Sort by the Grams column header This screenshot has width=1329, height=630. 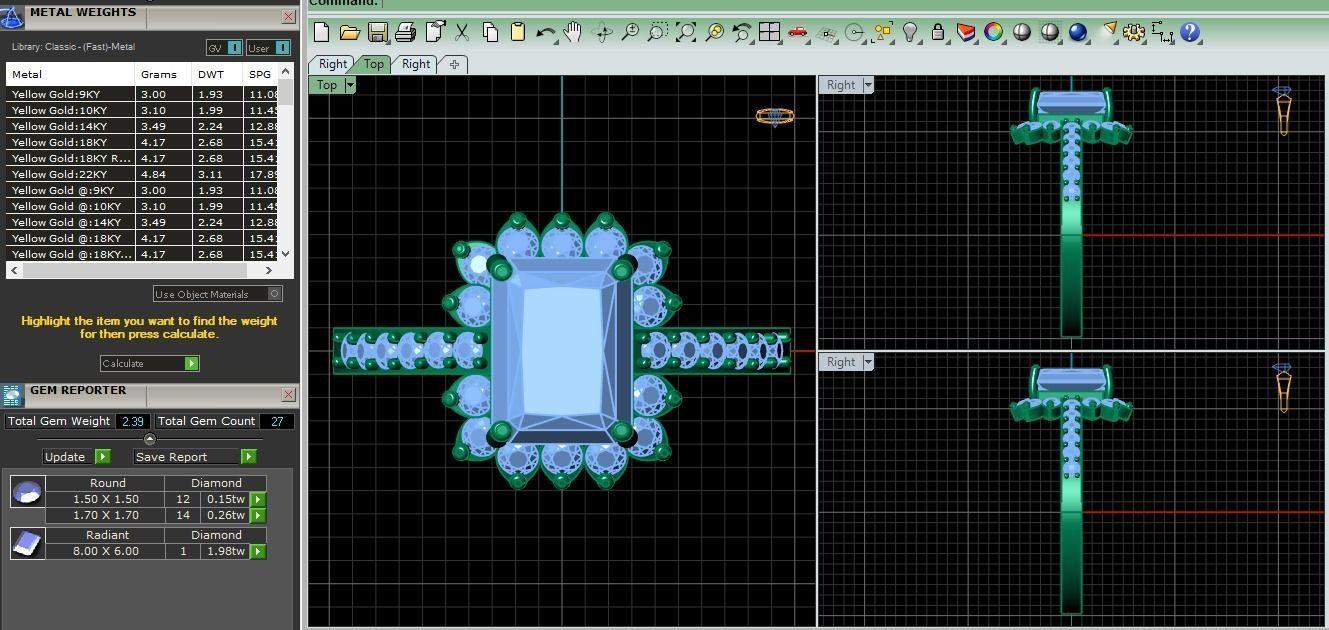[163, 74]
